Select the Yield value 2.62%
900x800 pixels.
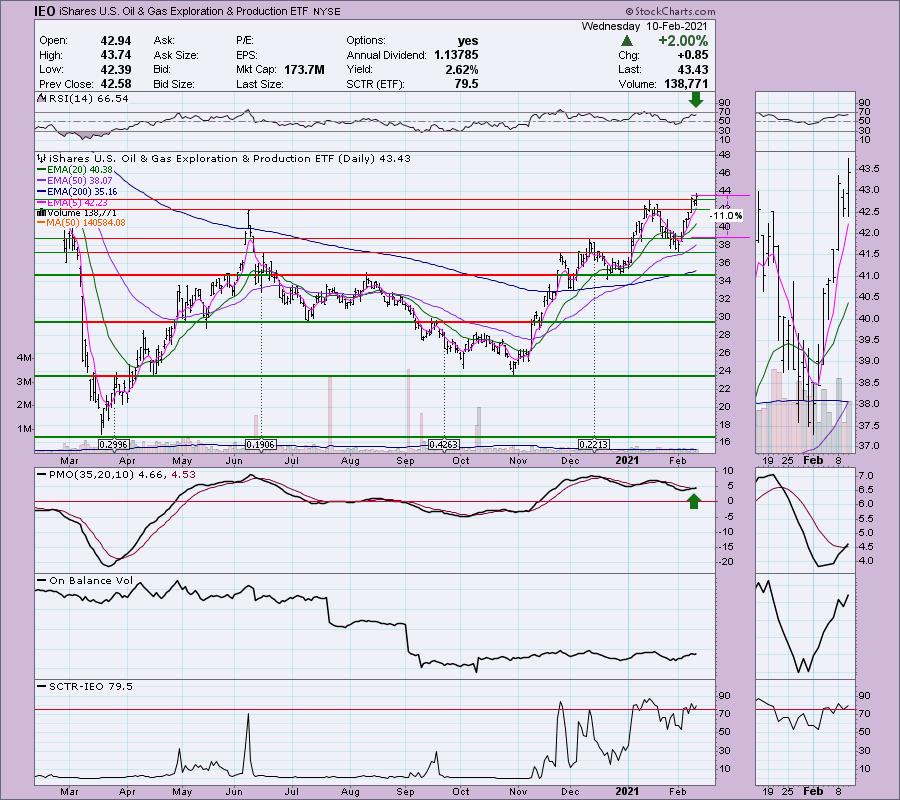pyautogui.click(x=461, y=69)
